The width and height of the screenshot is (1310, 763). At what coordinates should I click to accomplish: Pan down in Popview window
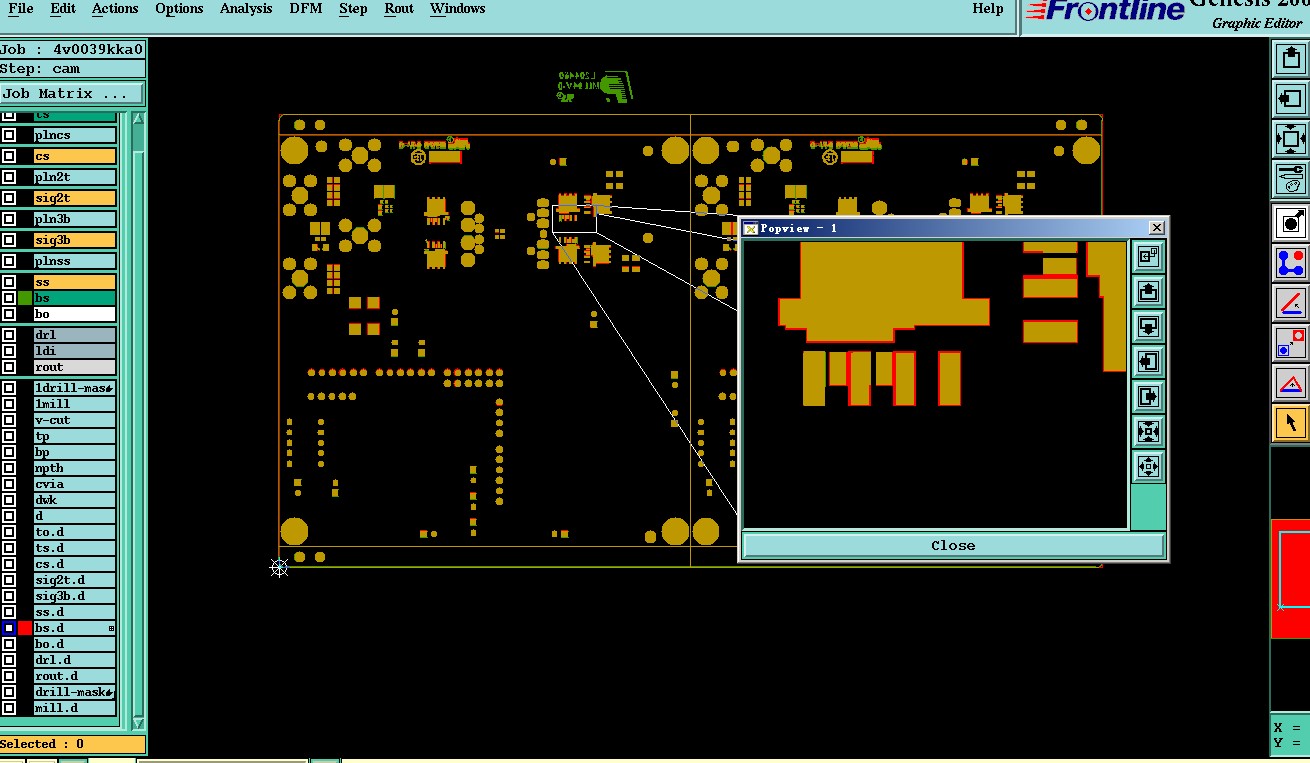coord(1148,327)
